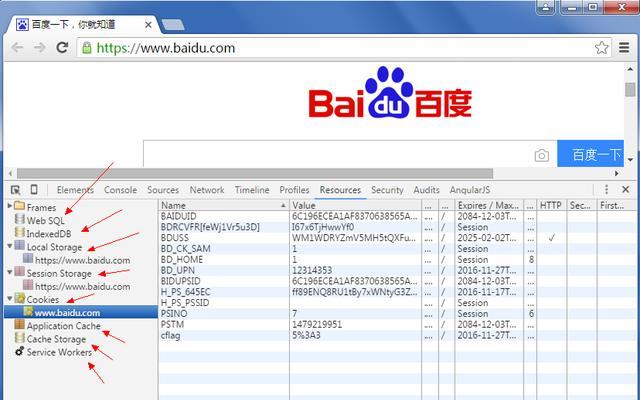Image resolution: width=640 pixels, height=400 pixels.
Task: Switch to the Audits tab
Action: click(x=426, y=190)
